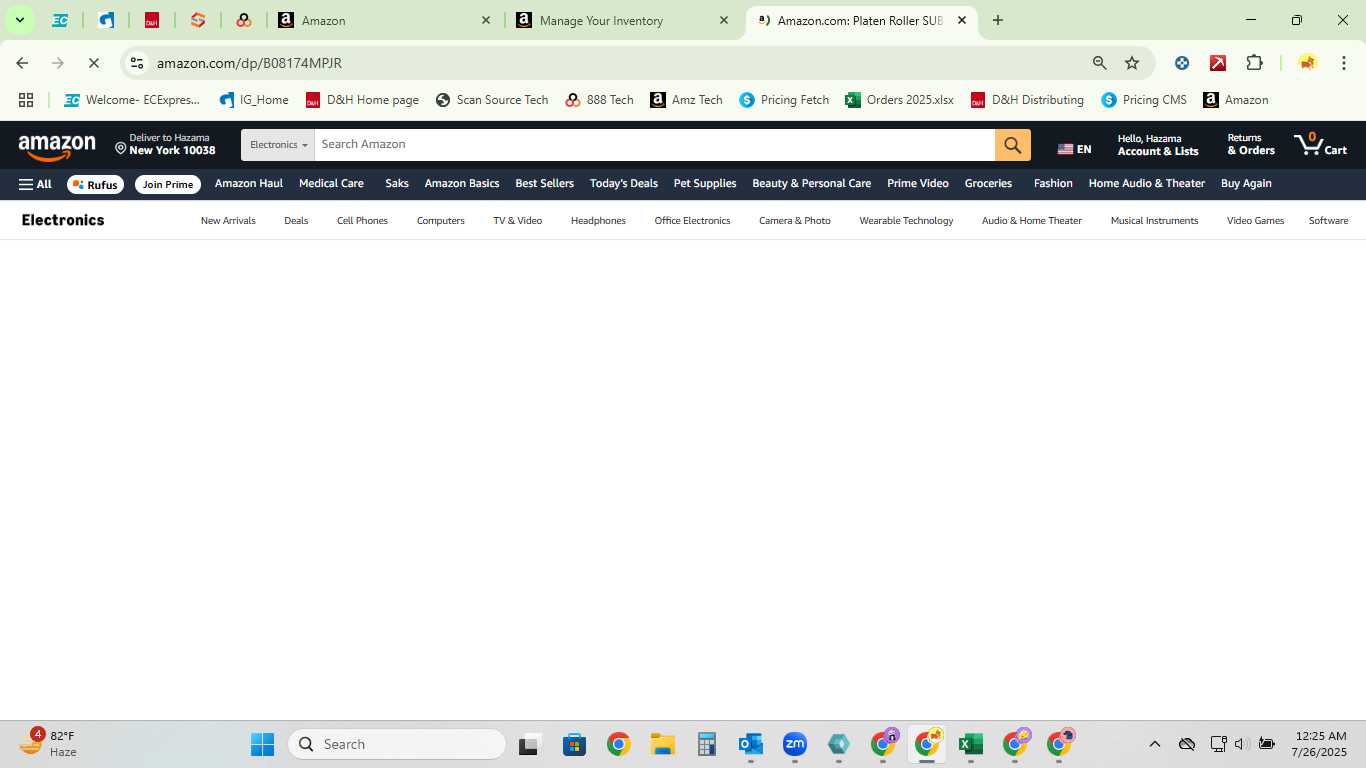
Task: Open Best Sellers
Action: pyautogui.click(x=545, y=184)
